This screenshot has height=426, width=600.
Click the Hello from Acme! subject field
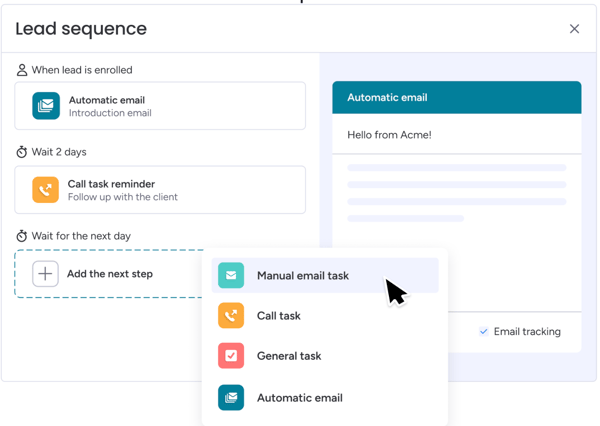tap(456, 135)
